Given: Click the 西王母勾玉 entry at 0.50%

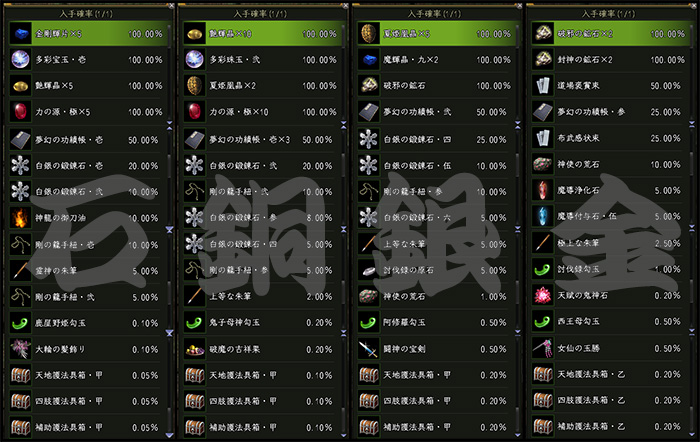Looking at the screenshot, I should coord(610,321).
